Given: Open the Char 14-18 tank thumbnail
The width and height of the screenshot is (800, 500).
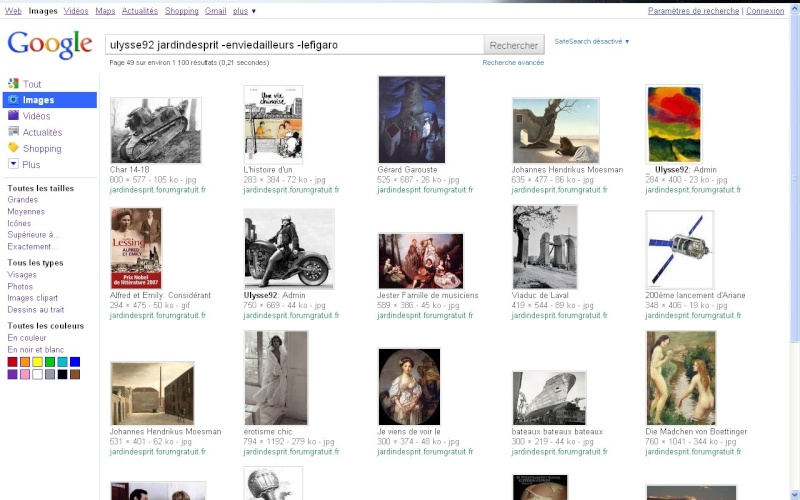Looking at the screenshot, I should pyautogui.click(x=156, y=131).
